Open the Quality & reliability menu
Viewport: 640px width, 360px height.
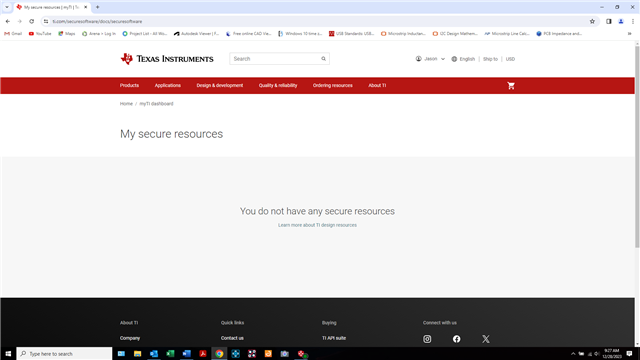tap(278, 85)
